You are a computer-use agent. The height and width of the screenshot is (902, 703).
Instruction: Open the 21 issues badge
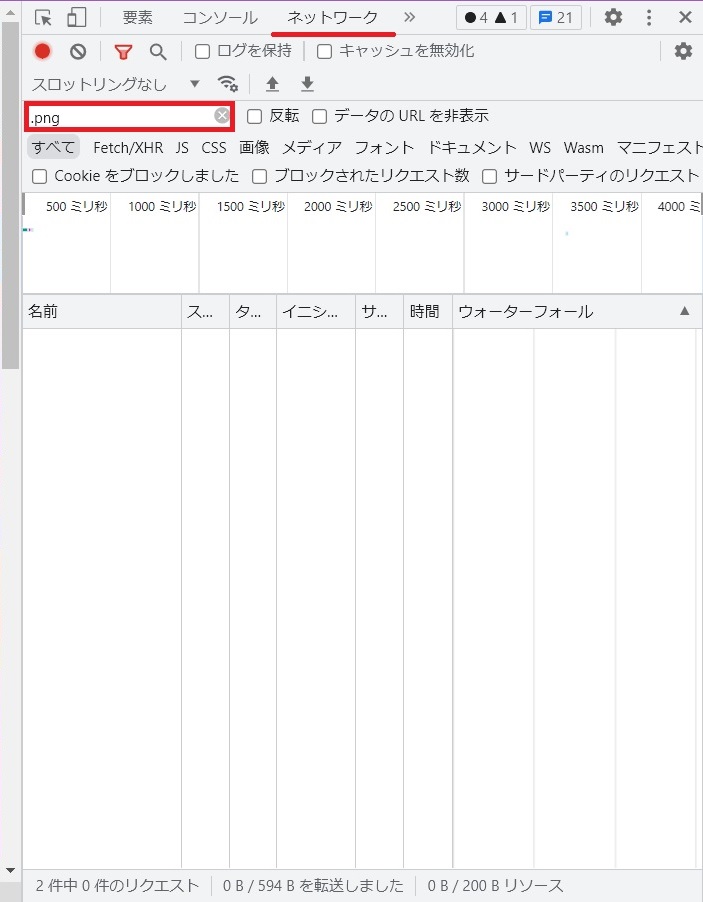coord(556,18)
